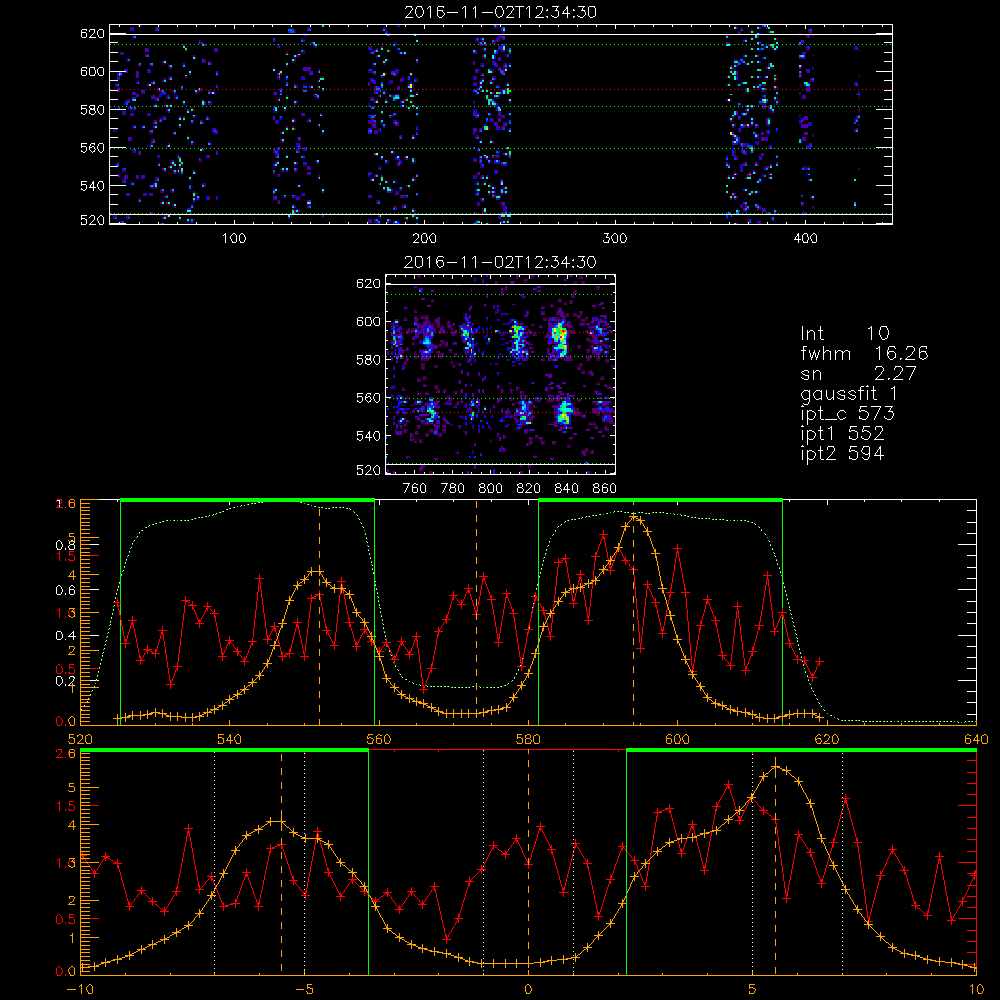Select the 'ipt_c 573' readout text
The height and width of the screenshot is (1000, 1000).
(848, 414)
